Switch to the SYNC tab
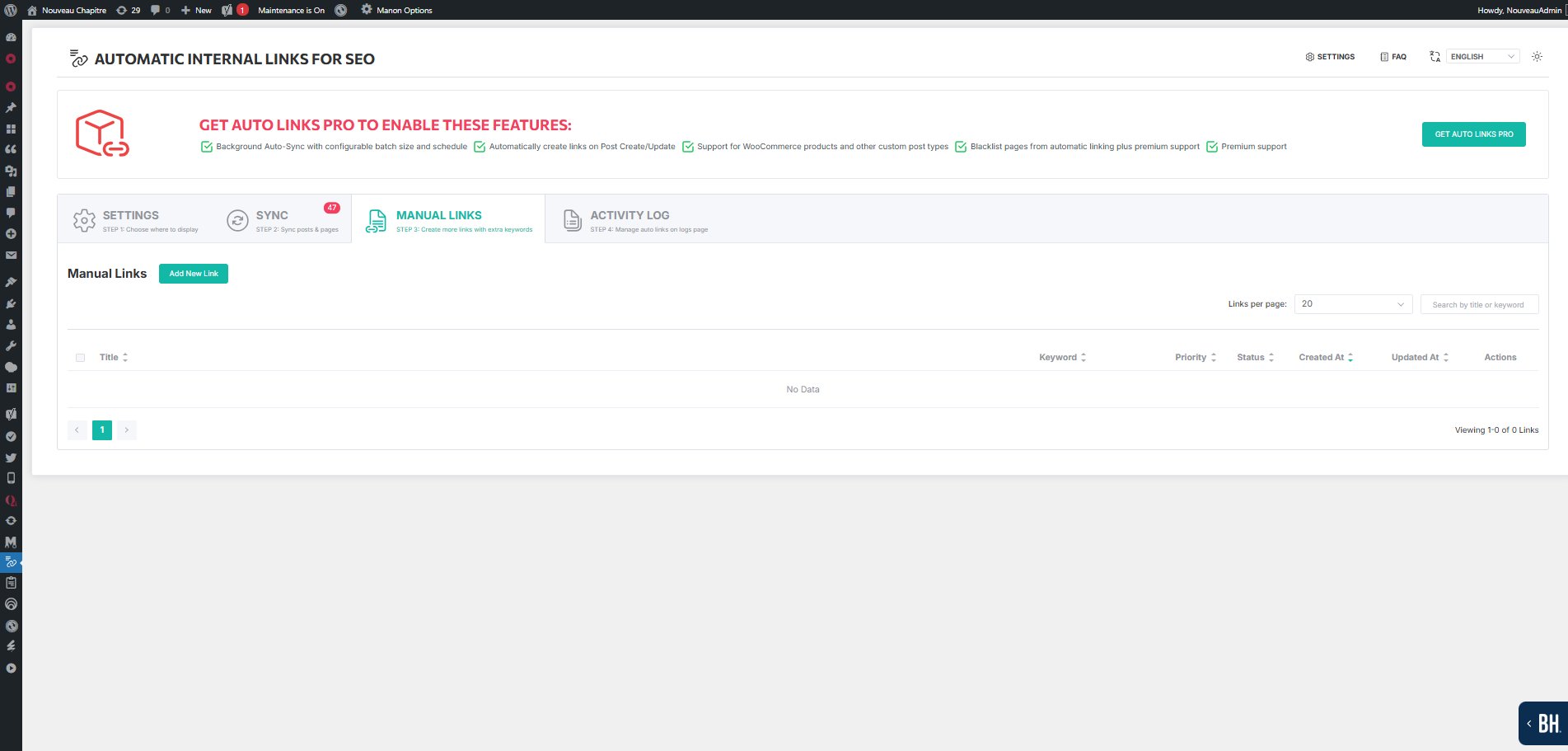Image resolution: width=1568 pixels, height=751 pixels. (x=283, y=218)
